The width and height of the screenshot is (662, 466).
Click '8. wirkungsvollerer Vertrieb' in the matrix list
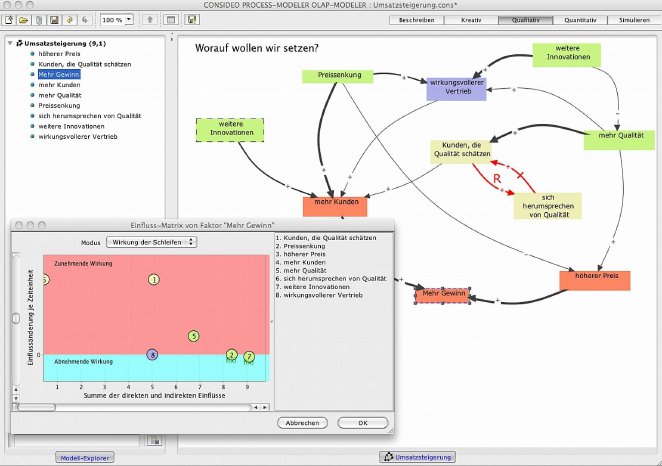(x=319, y=295)
